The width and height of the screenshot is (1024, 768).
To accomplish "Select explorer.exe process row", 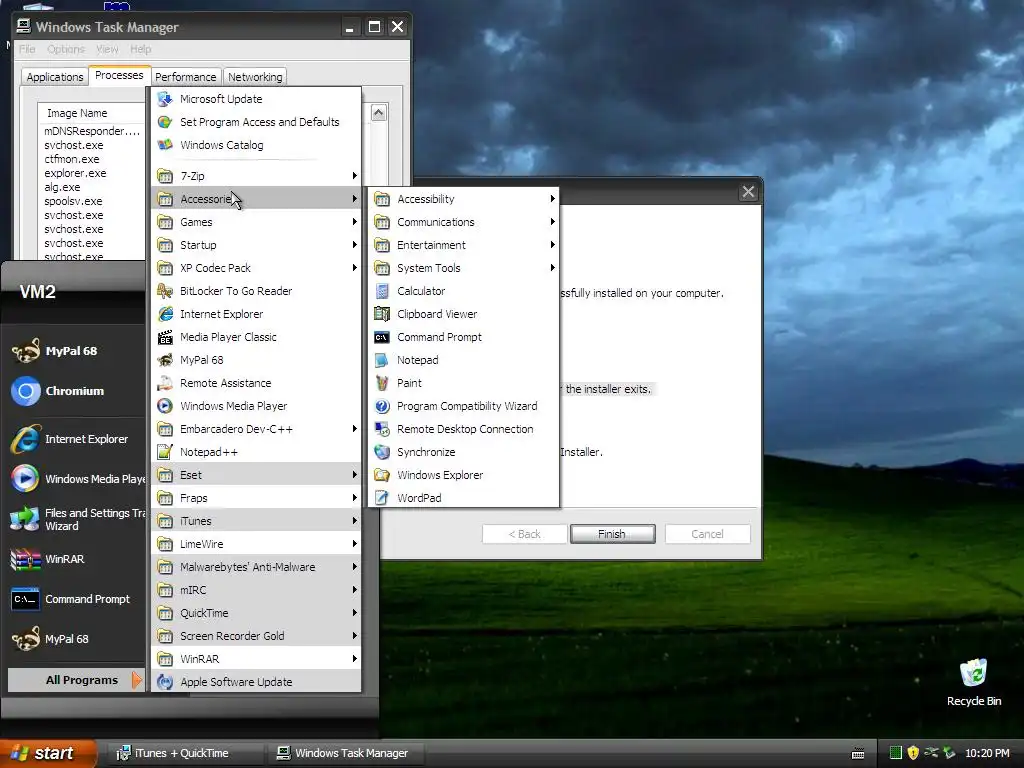I will coord(75,173).
